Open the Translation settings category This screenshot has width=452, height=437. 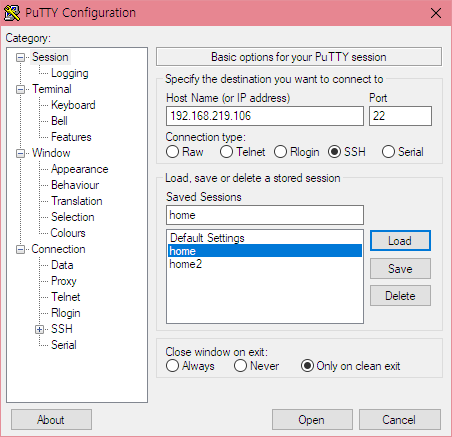pos(77,201)
